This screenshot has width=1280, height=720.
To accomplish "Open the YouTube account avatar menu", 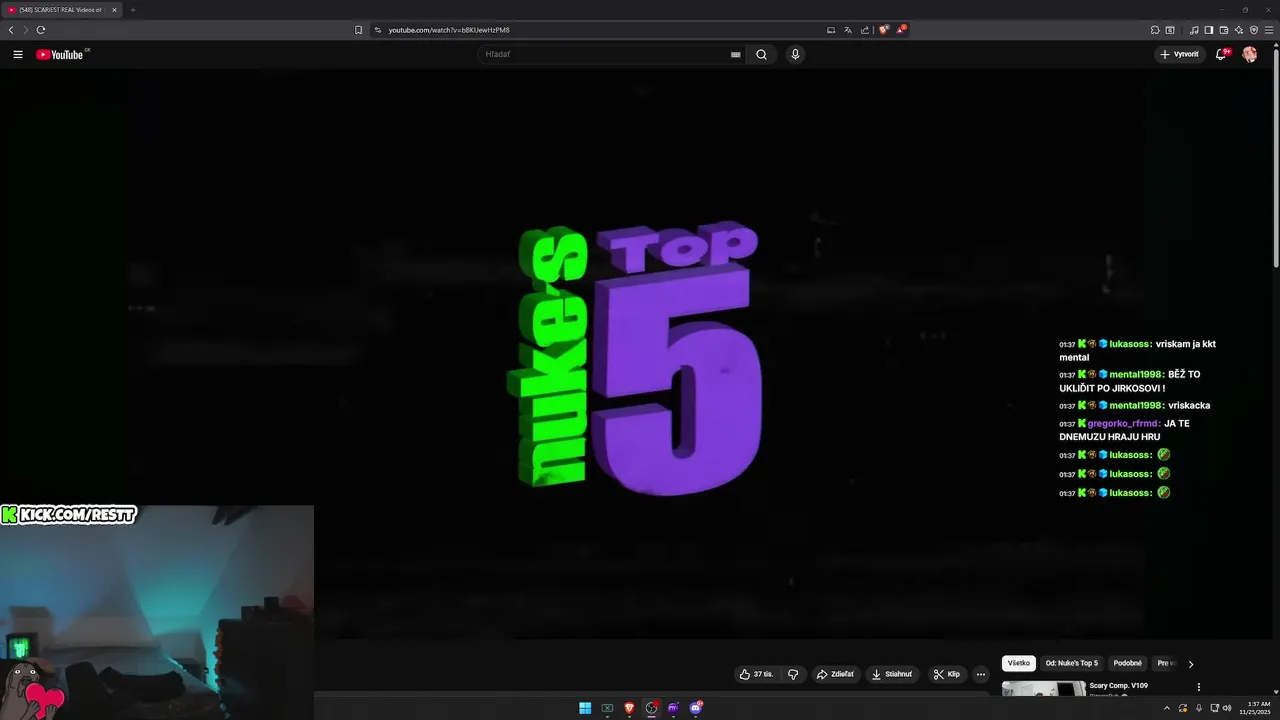I will pyautogui.click(x=1249, y=54).
